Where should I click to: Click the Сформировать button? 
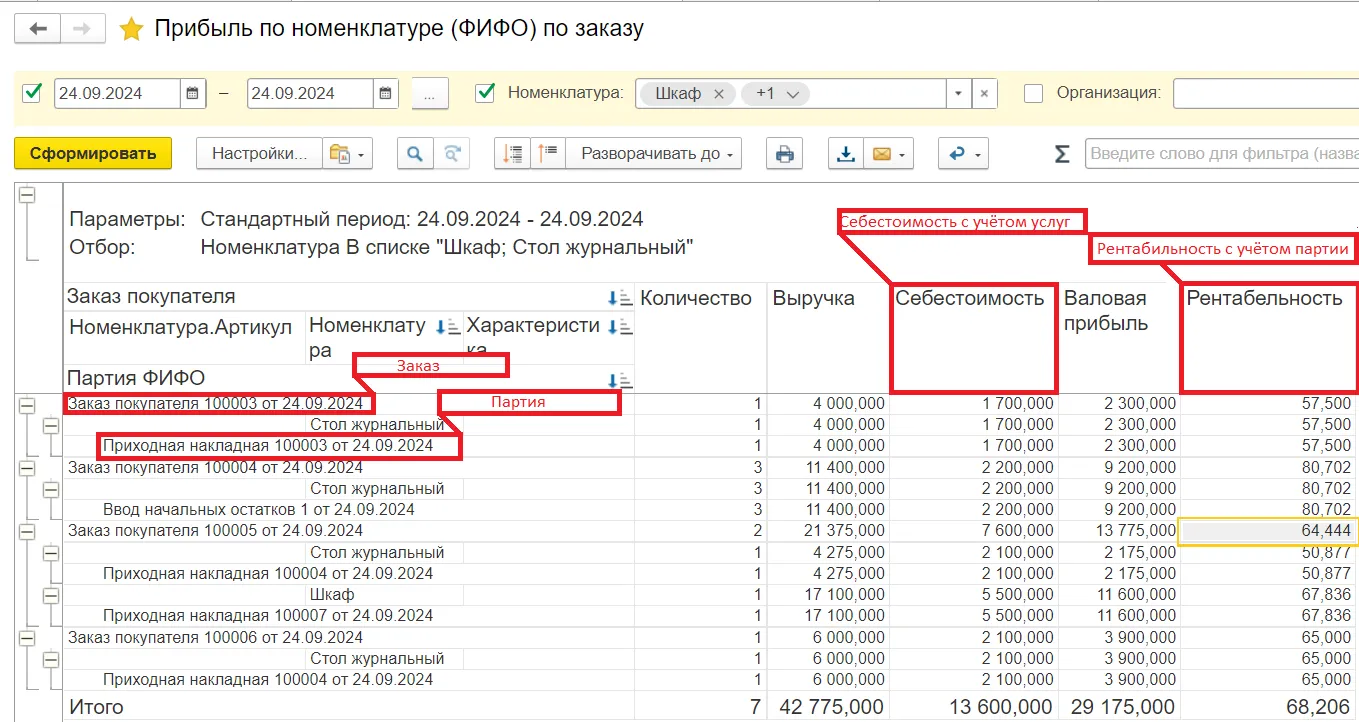[x=93, y=153]
